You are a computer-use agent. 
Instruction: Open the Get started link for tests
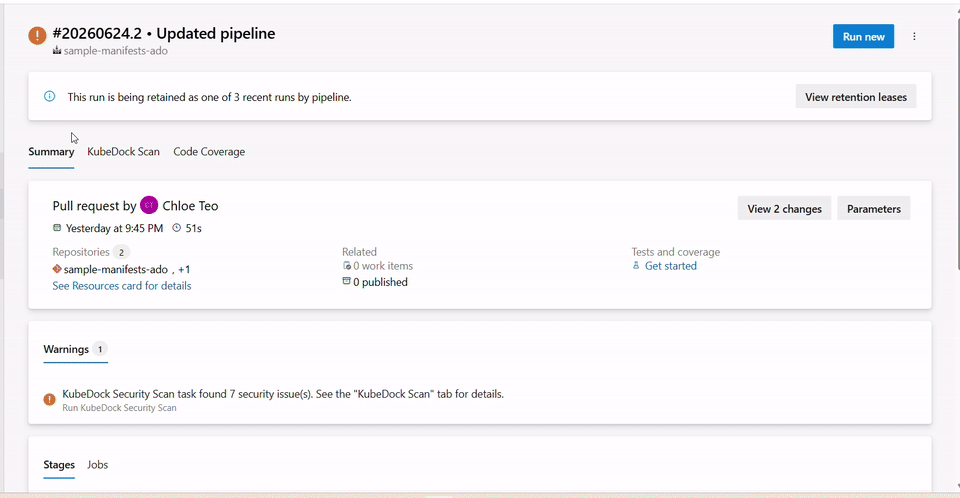click(670, 266)
